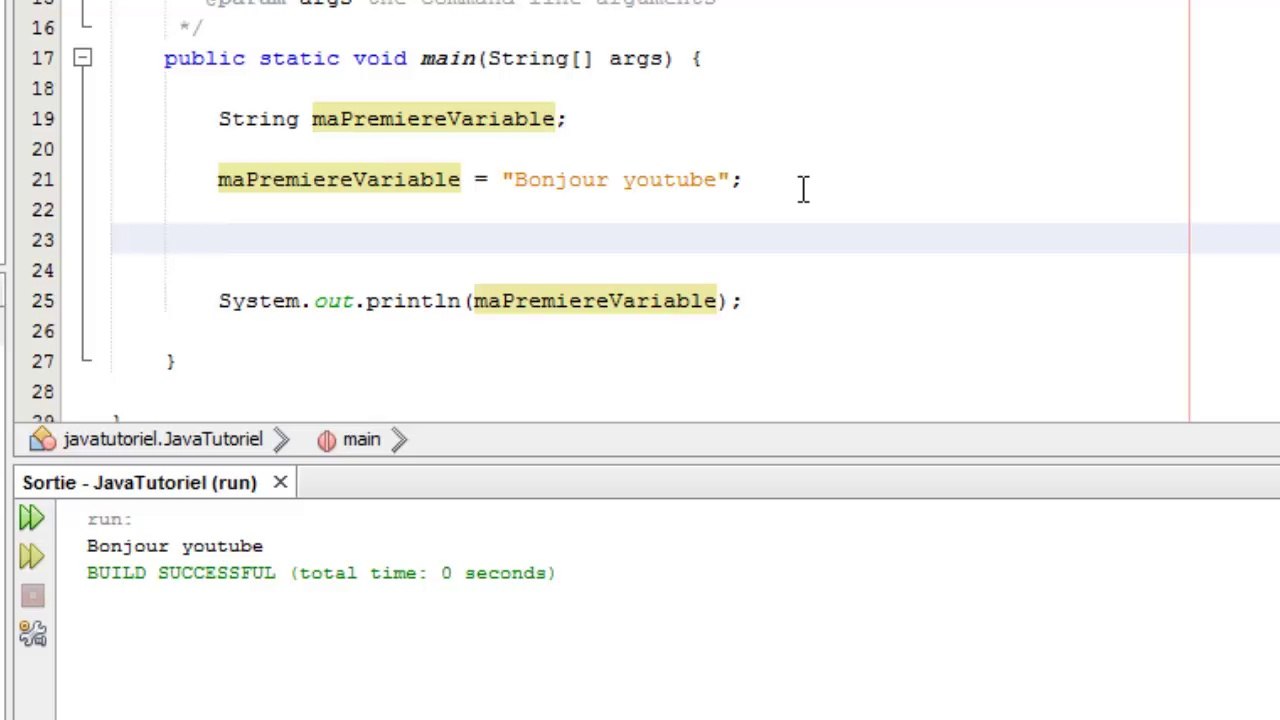
Task: Click the run: line in output
Action: (x=109, y=519)
